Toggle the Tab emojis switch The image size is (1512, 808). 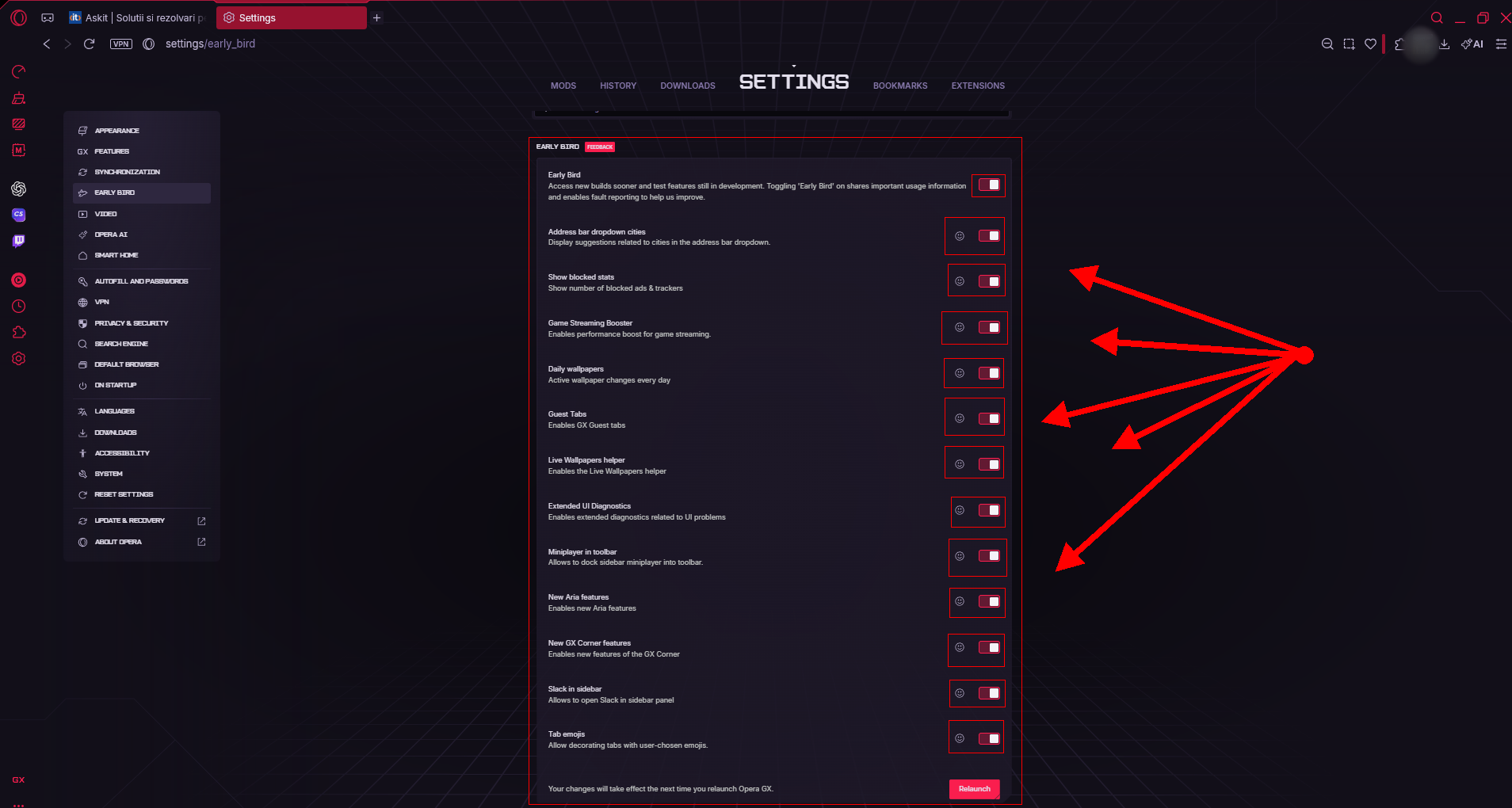pyautogui.click(x=988, y=738)
